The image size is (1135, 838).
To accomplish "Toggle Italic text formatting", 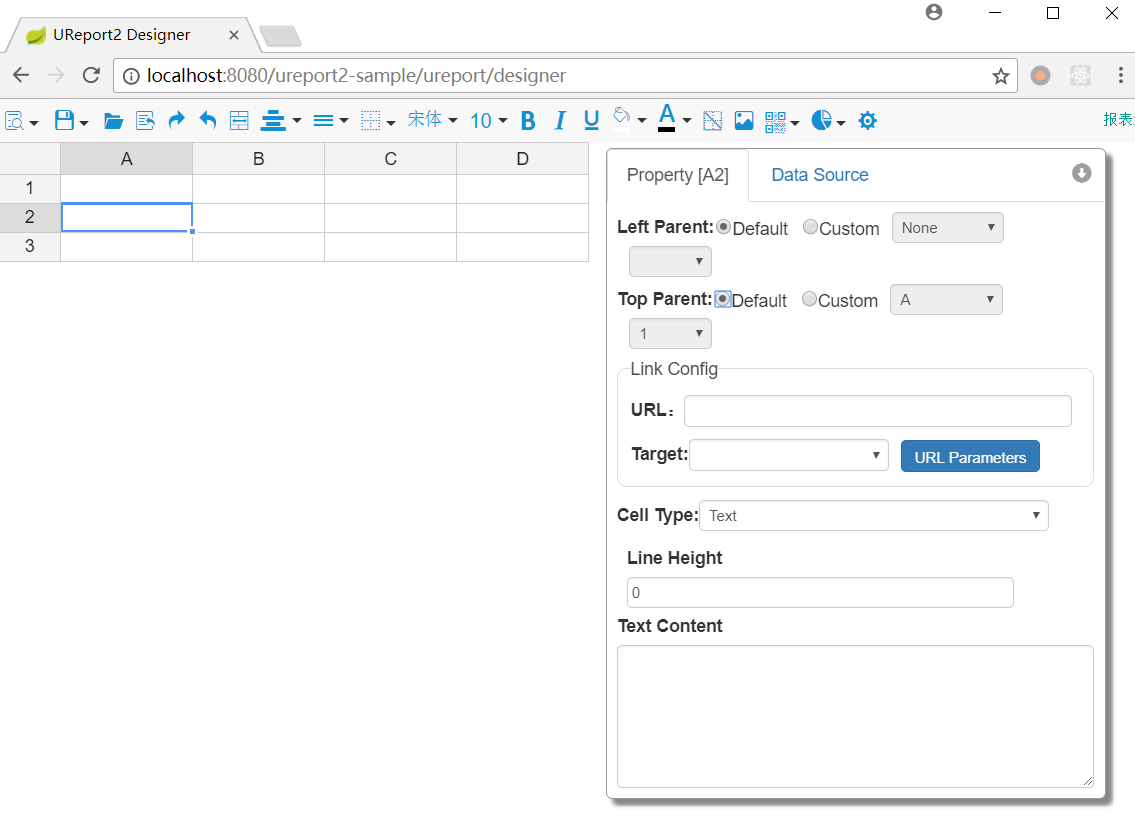I will click(560, 121).
